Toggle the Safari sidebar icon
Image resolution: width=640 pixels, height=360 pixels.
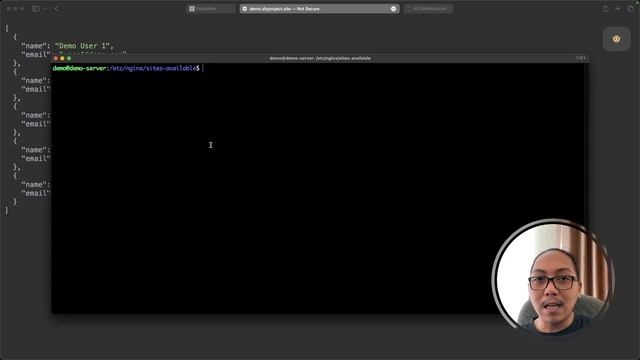(x=36, y=9)
